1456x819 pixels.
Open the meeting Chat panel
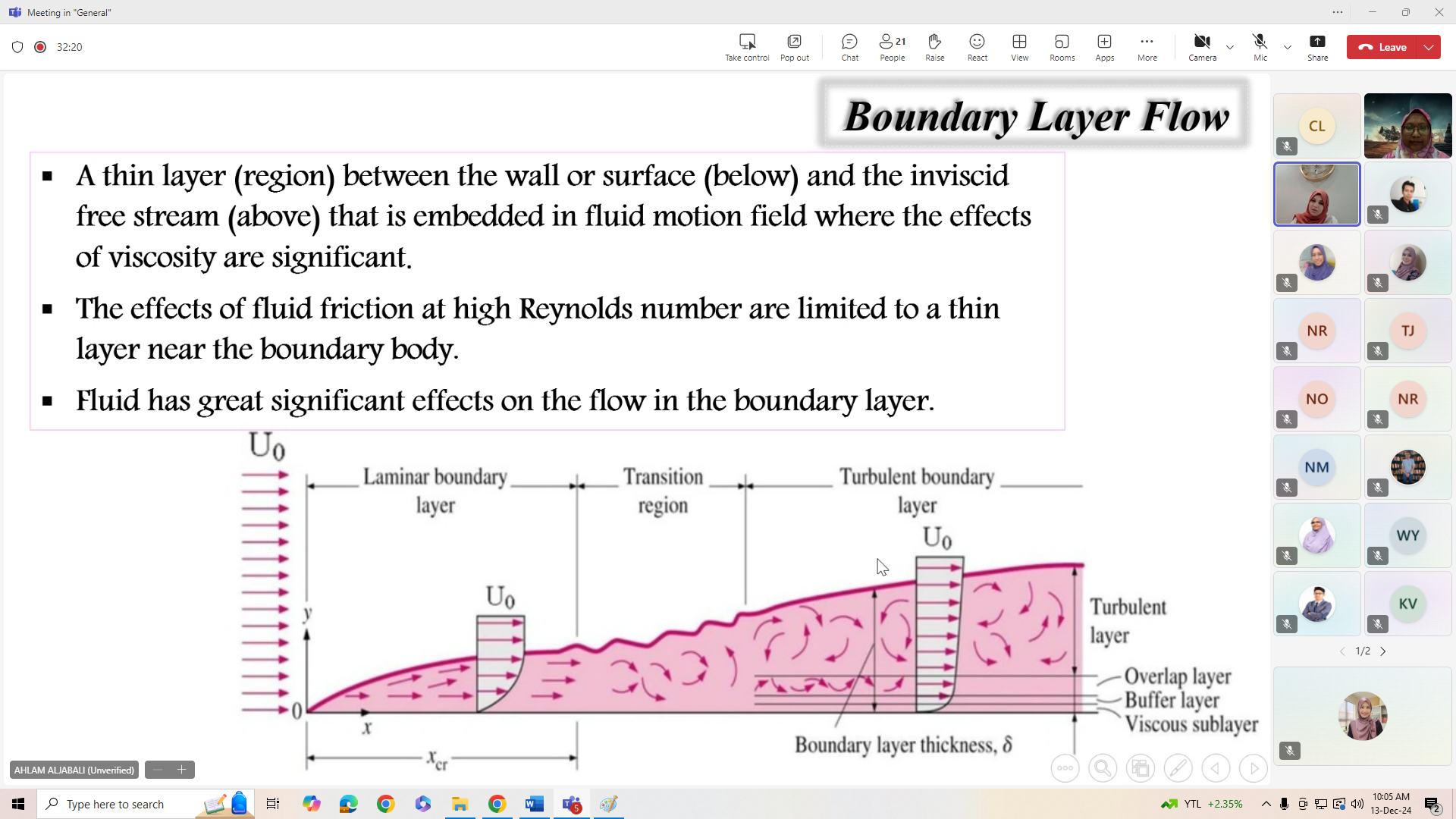point(850,47)
